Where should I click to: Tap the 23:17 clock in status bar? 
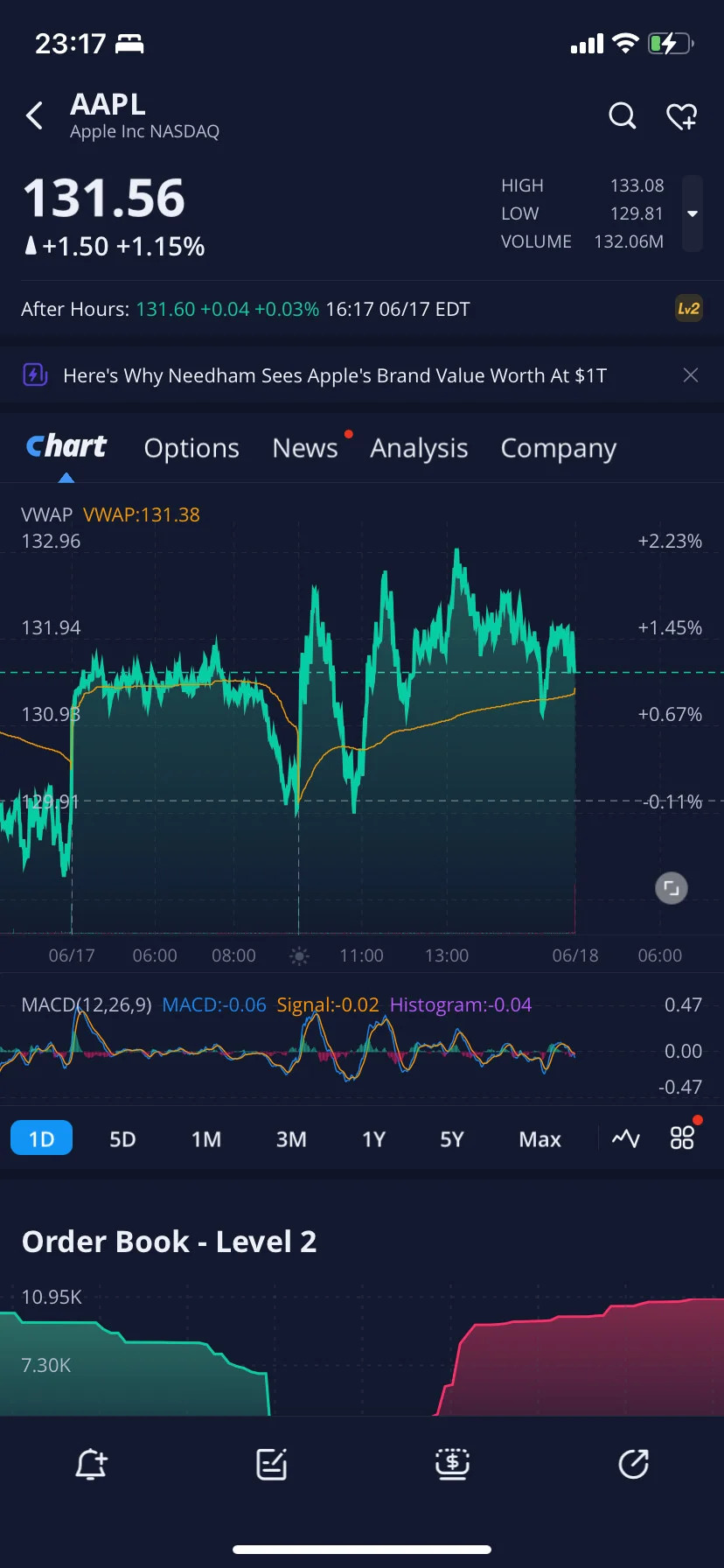[70, 43]
